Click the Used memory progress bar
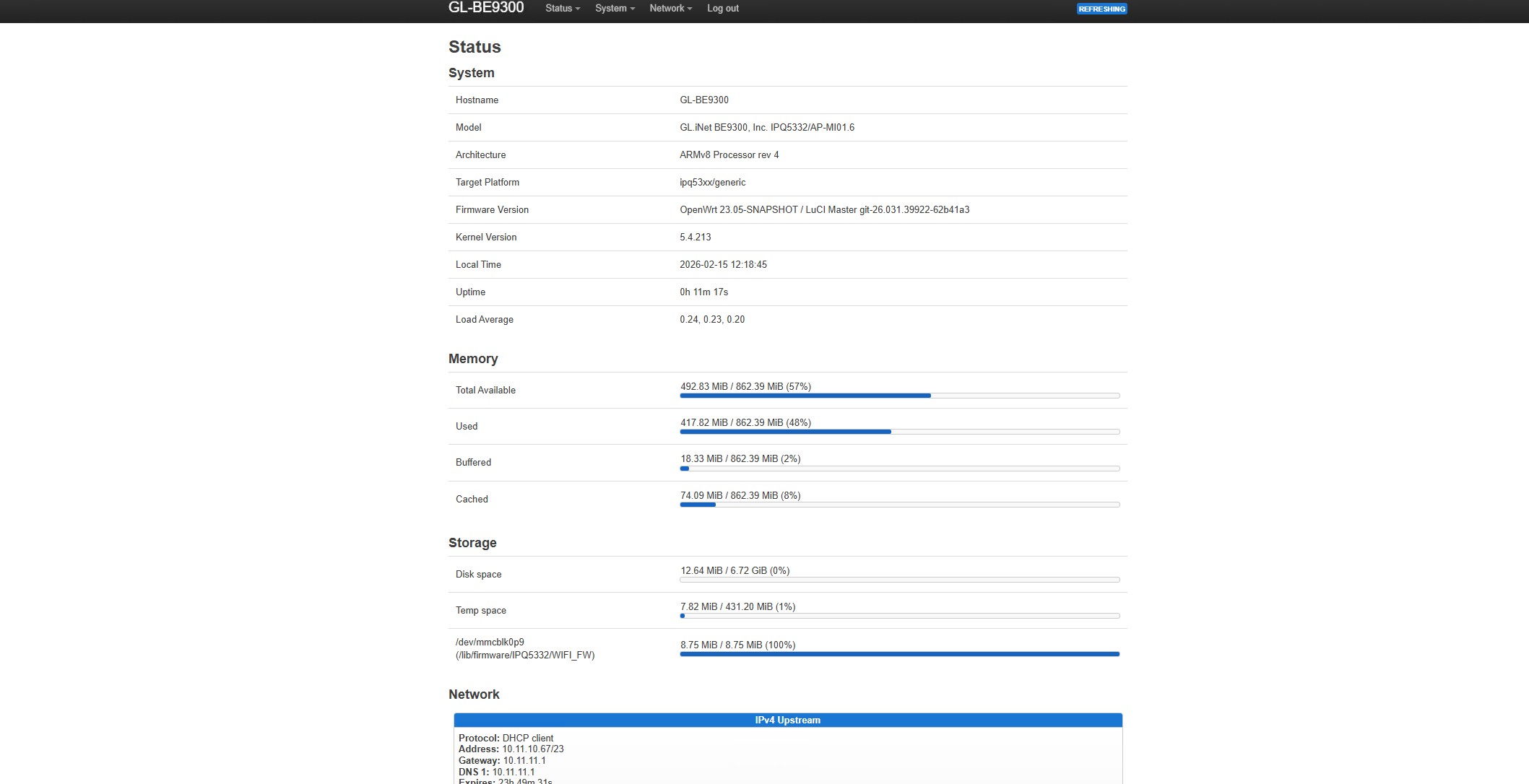Screen dimensions: 1529x784 pos(899,432)
